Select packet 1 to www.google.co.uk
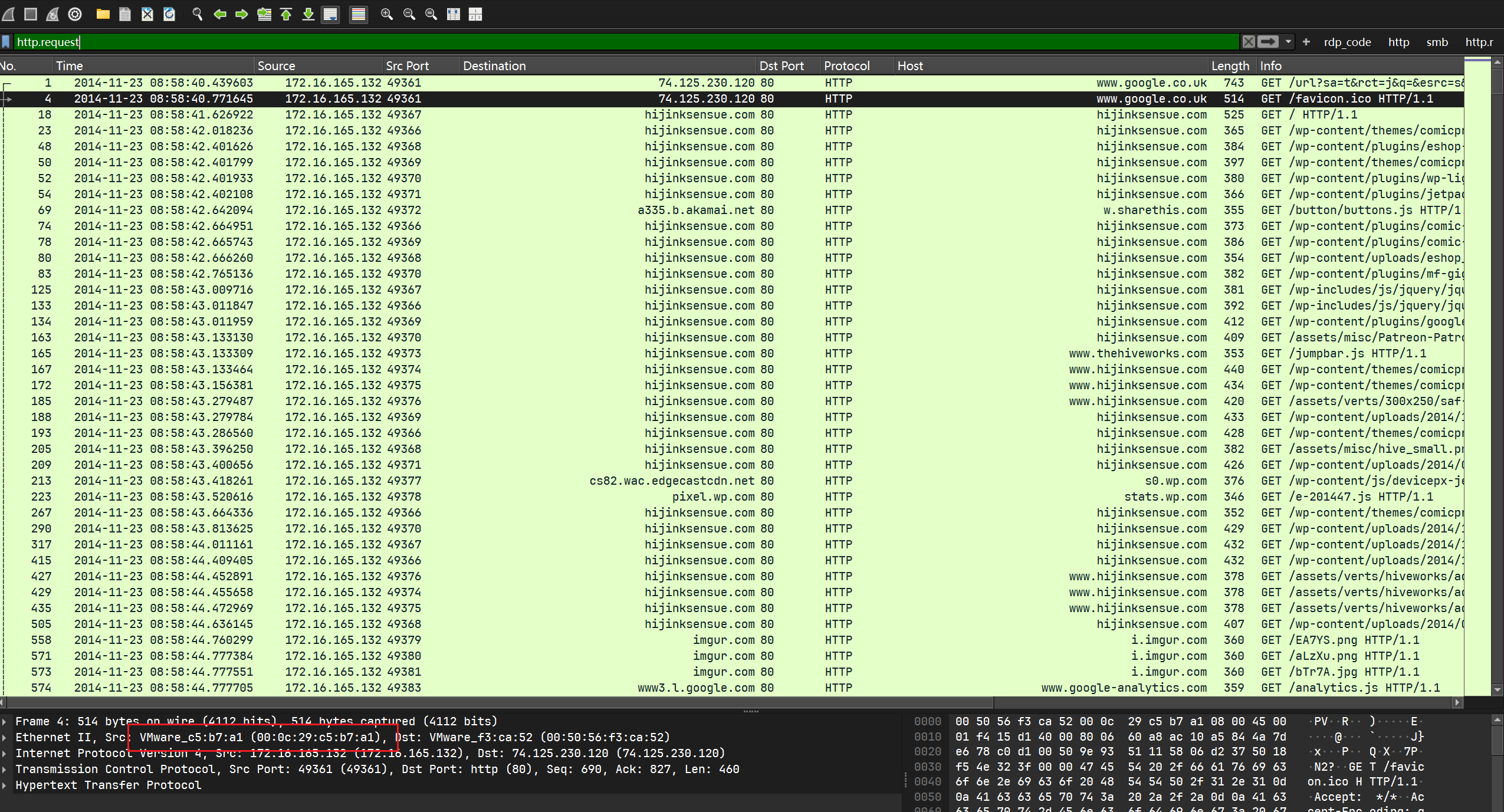This screenshot has width=1504, height=812. [732, 83]
